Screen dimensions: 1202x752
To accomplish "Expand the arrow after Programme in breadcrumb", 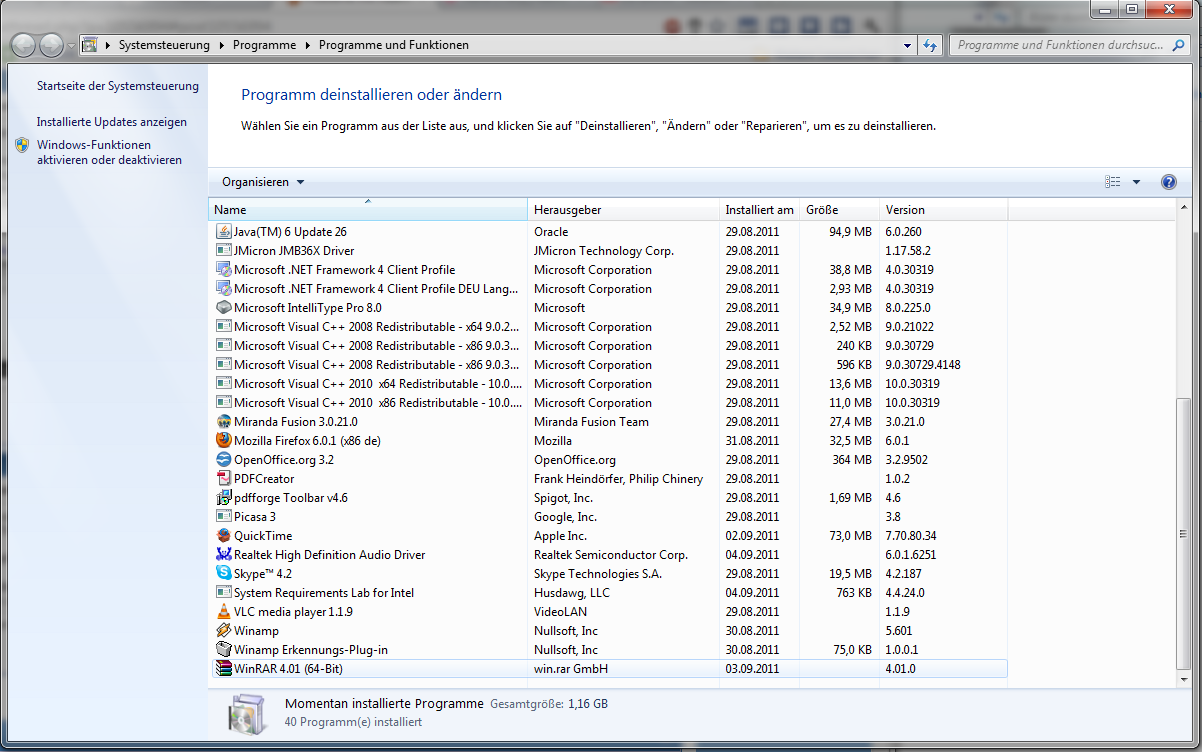I will pos(307,45).
